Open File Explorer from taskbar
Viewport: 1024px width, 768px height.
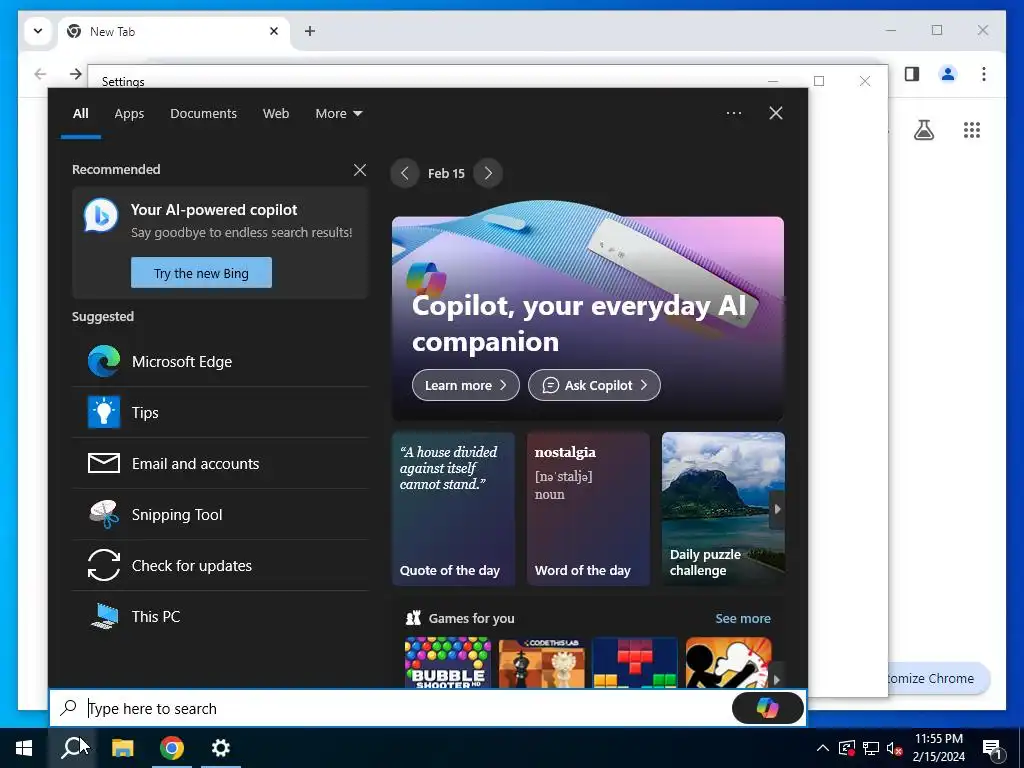(x=122, y=748)
